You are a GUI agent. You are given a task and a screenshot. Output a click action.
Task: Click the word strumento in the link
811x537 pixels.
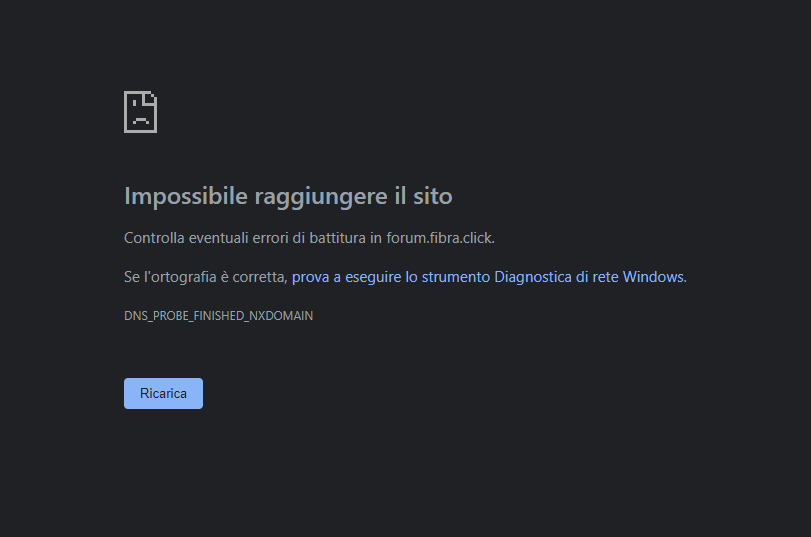pos(456,277)
